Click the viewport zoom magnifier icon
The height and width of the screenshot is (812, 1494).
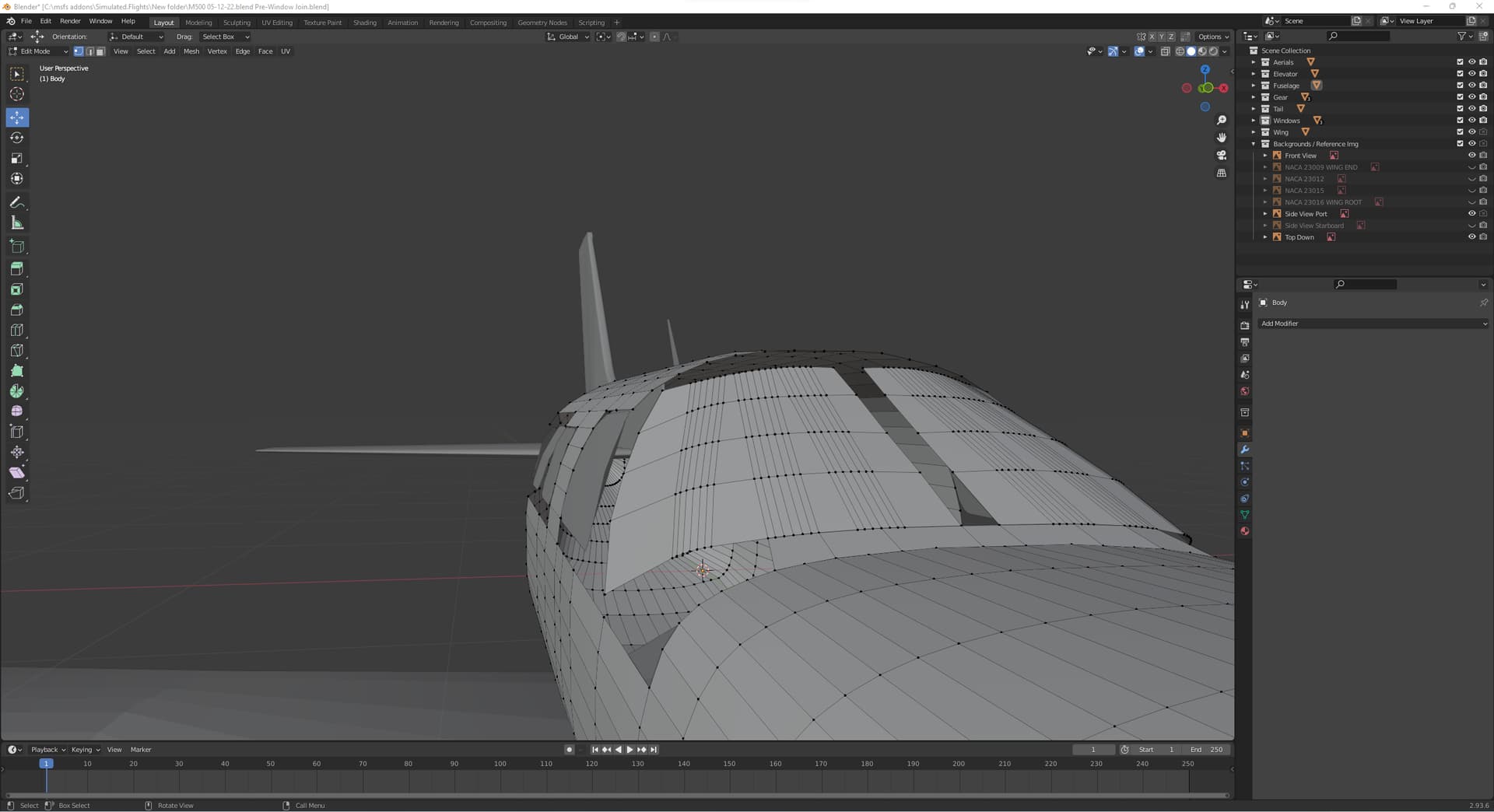coord(1222,120)
